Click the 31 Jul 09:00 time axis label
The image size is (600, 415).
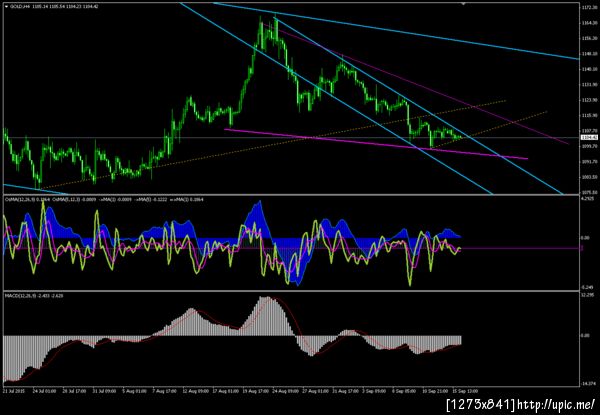tap(102, 391)
